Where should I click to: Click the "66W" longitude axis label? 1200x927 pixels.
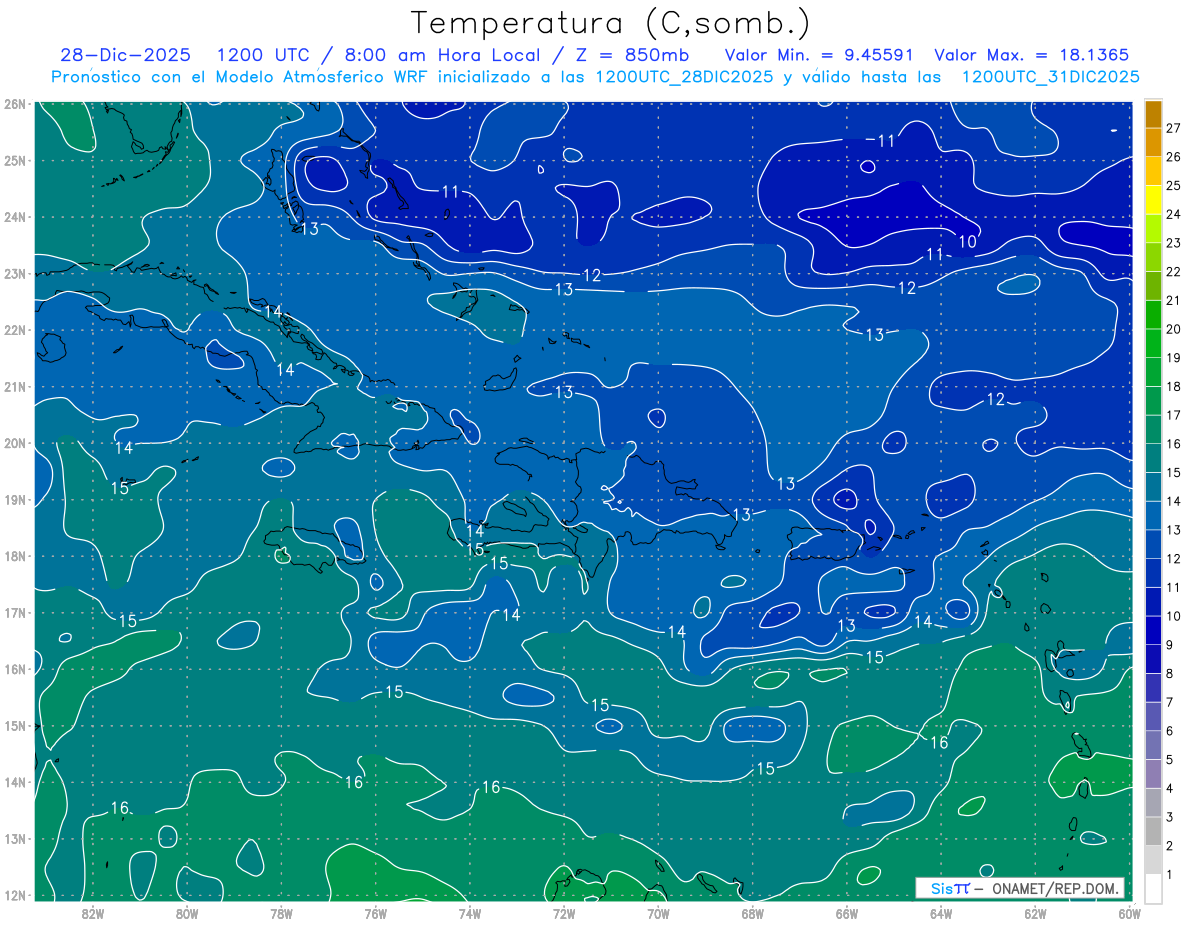click(846, 913)
